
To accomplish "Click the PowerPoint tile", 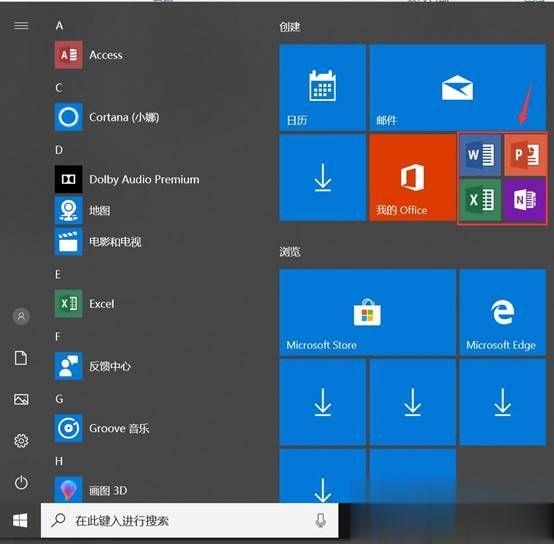I will tap(525, 155).
